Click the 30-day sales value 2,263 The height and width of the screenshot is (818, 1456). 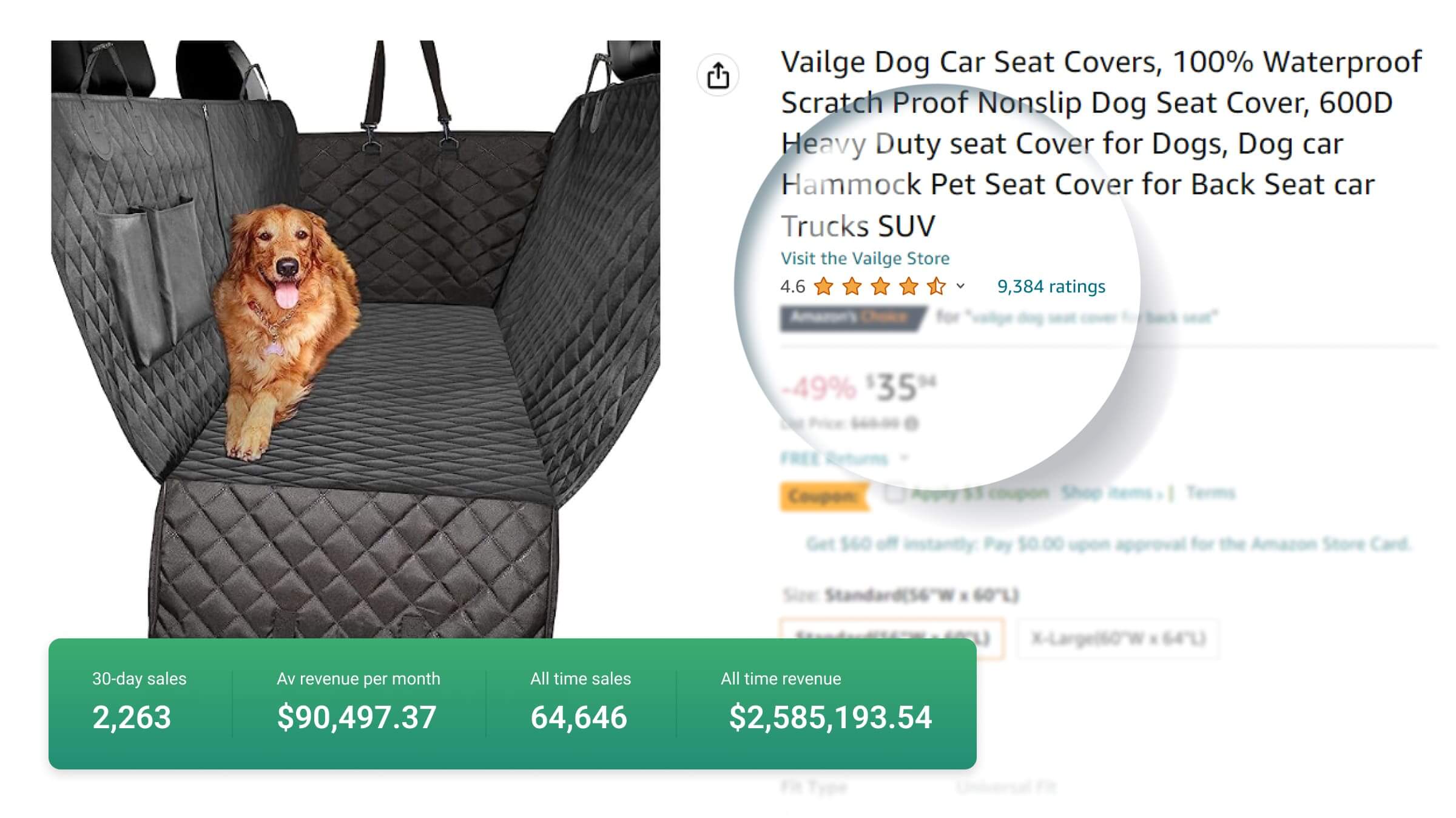click(x=132, y=717)
